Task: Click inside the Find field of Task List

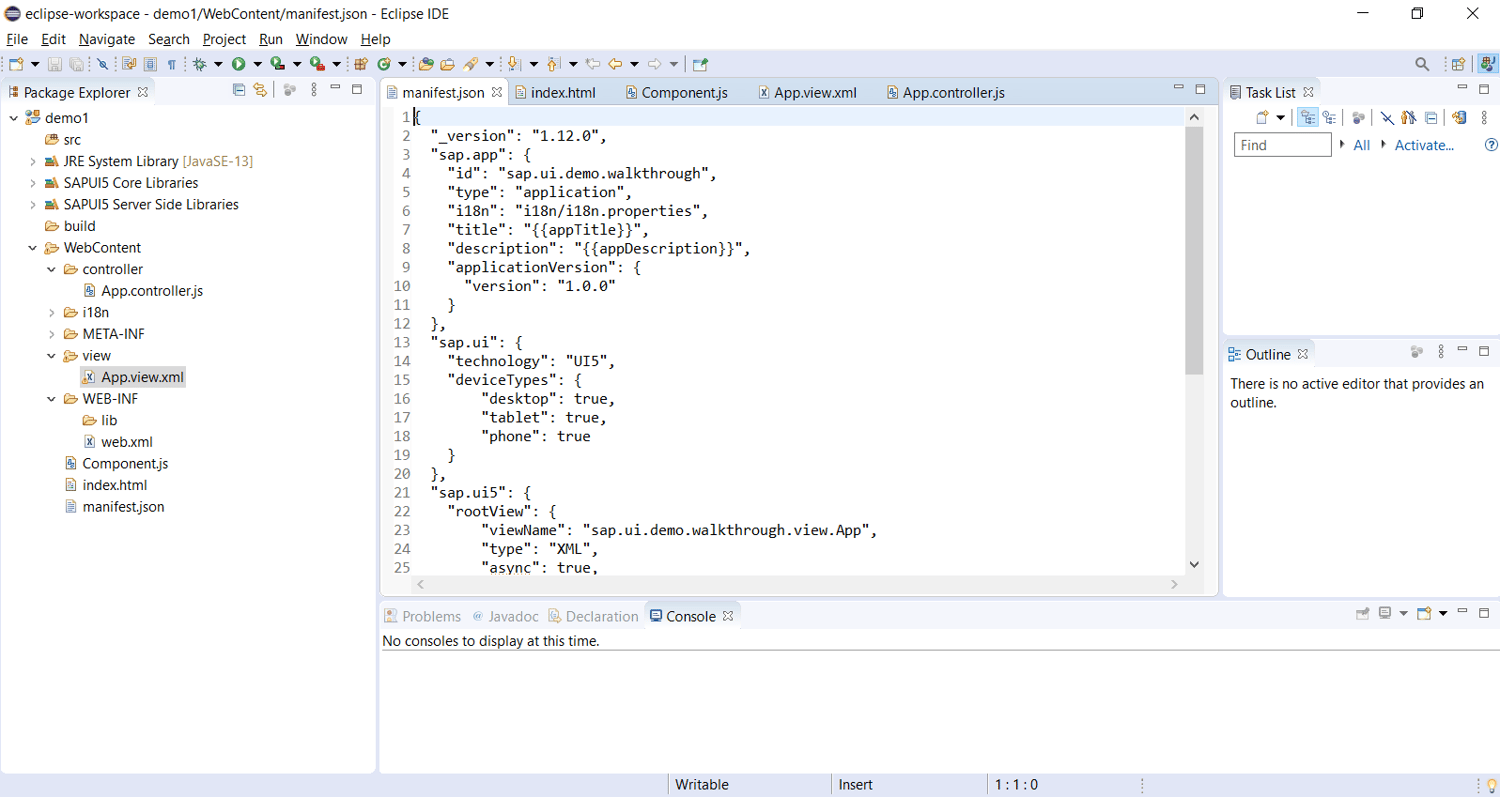Action: coord(1281,144)
